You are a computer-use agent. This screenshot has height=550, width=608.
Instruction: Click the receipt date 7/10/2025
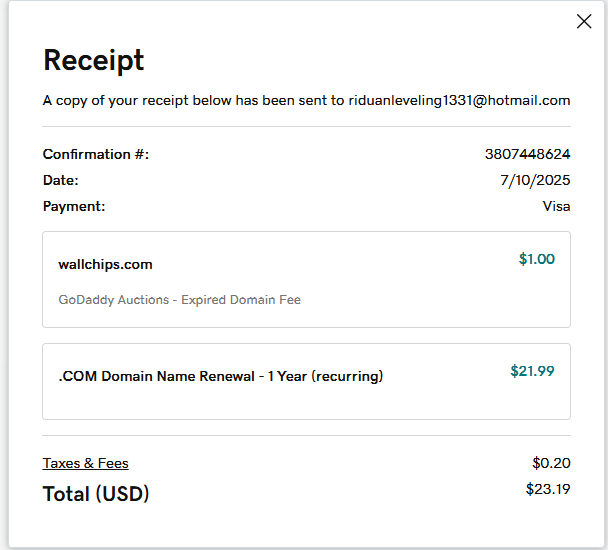(535, 180)
